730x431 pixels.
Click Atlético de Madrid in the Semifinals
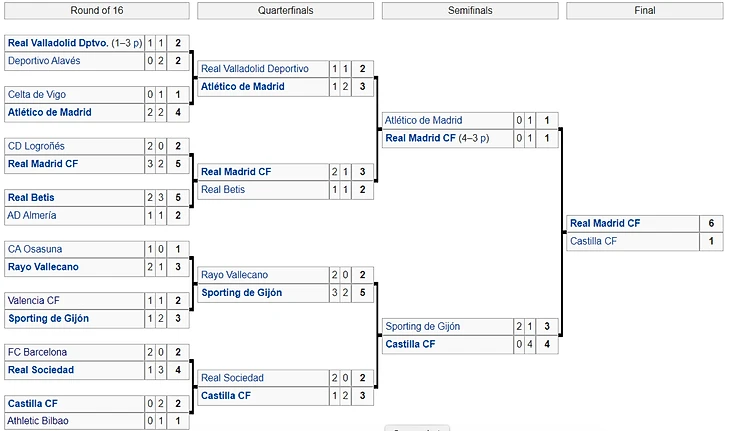pyautogui.click(x=423, y=121)
